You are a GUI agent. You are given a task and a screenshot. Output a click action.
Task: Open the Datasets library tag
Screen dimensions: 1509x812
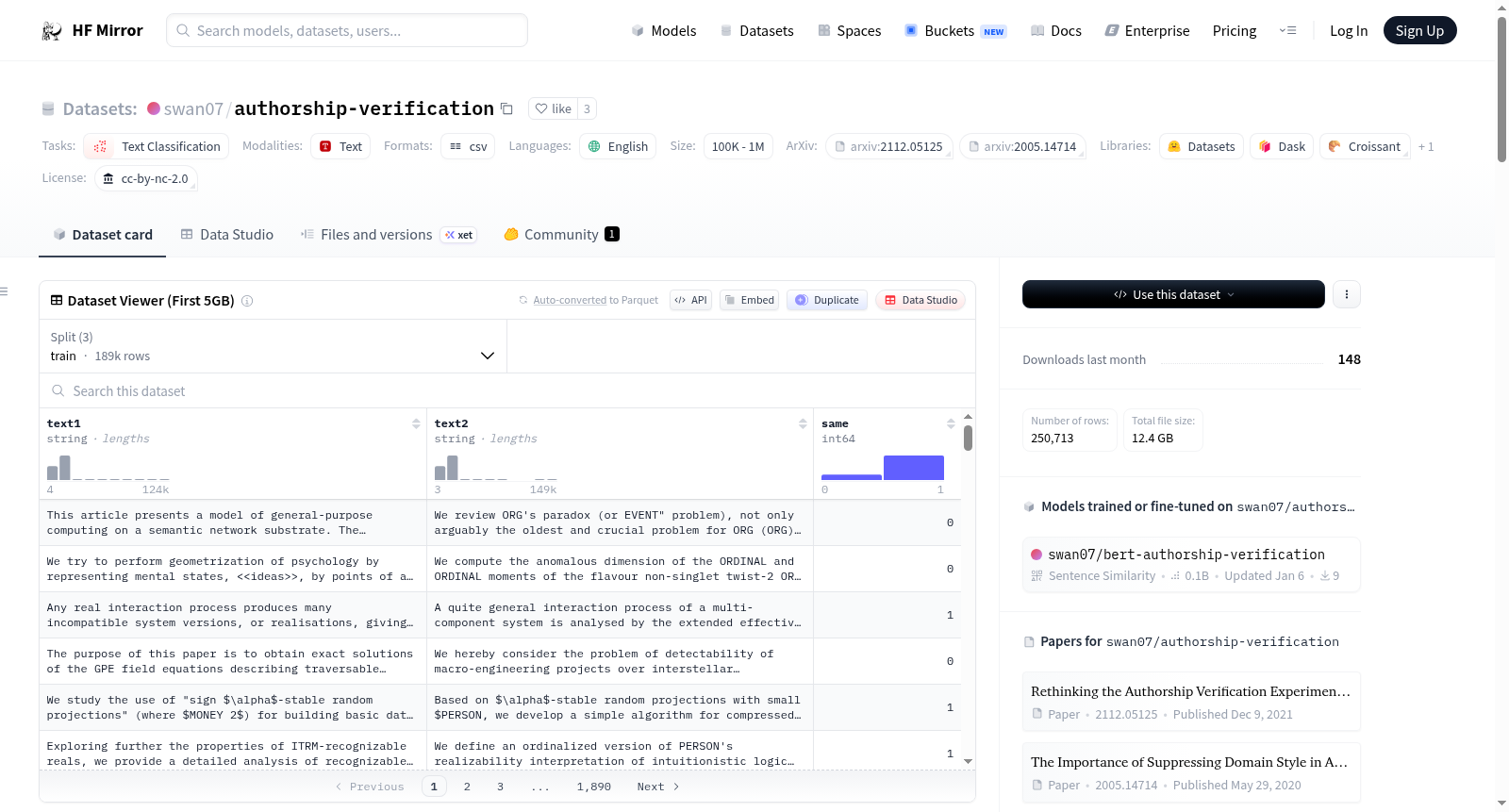(1202, 146)
